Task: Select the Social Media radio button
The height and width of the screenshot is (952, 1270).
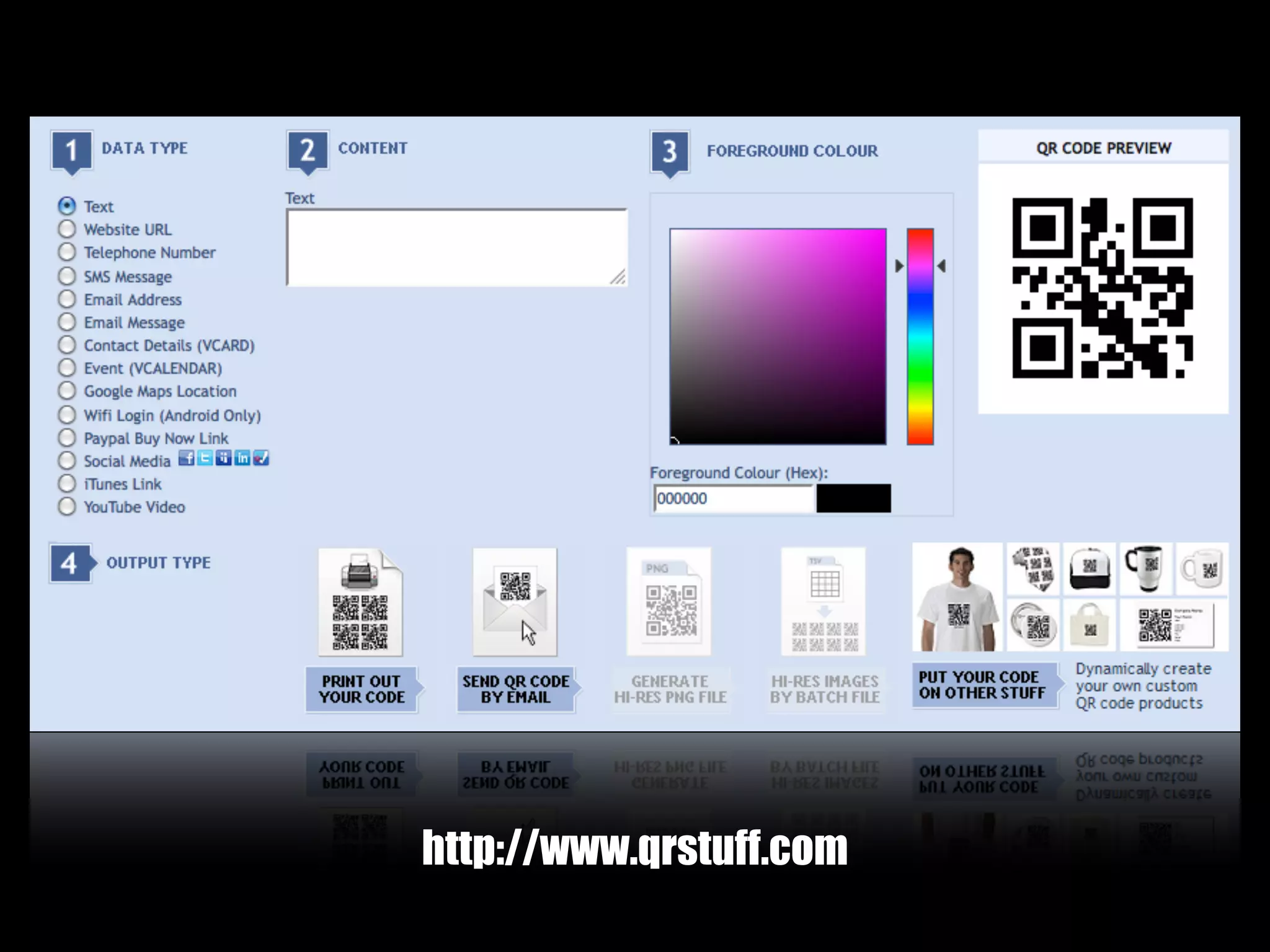Action: click(x=67, y=461)
